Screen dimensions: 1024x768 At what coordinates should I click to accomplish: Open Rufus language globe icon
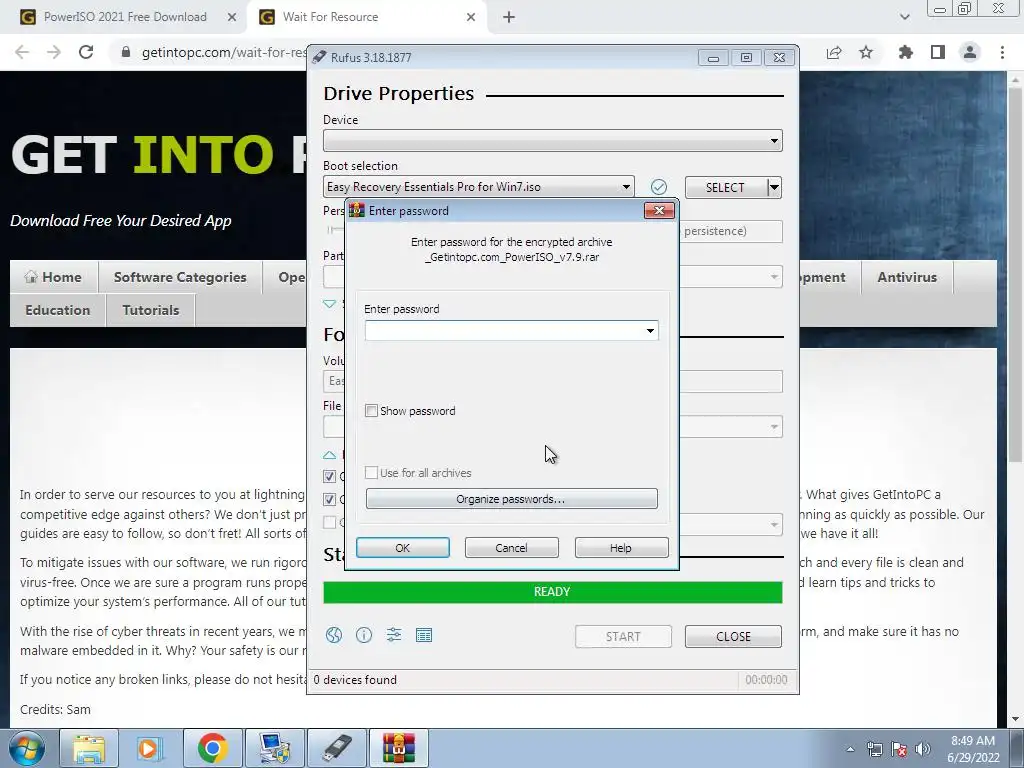coord(334,635)
